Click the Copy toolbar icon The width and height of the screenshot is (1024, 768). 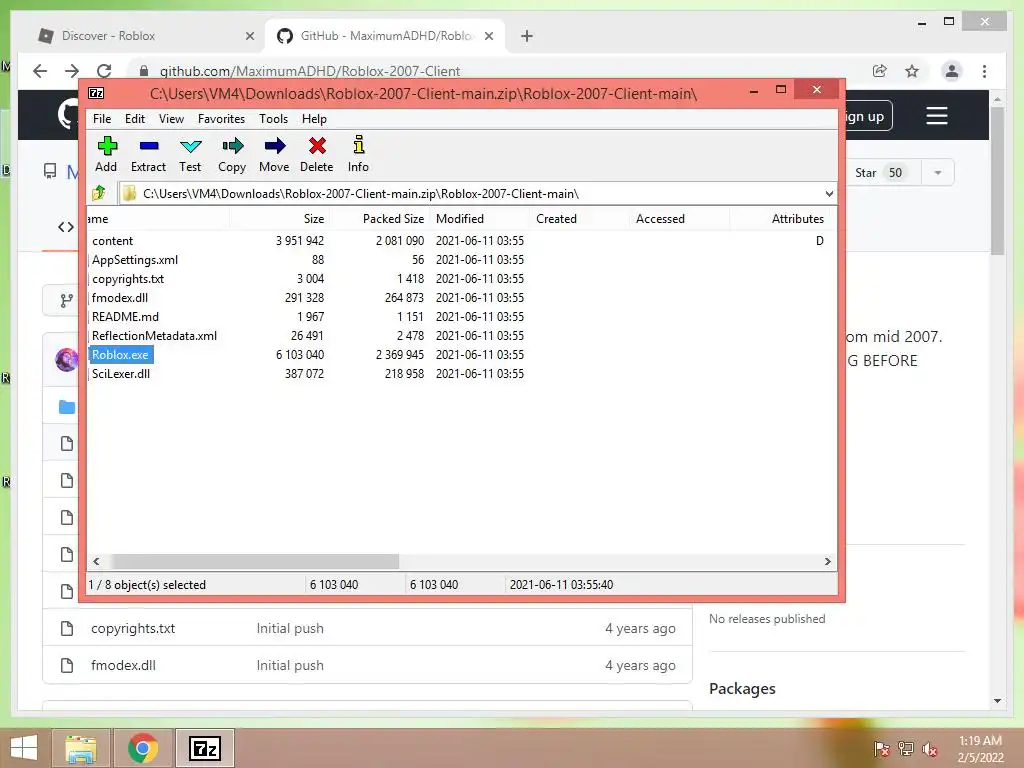coord(232,146)
